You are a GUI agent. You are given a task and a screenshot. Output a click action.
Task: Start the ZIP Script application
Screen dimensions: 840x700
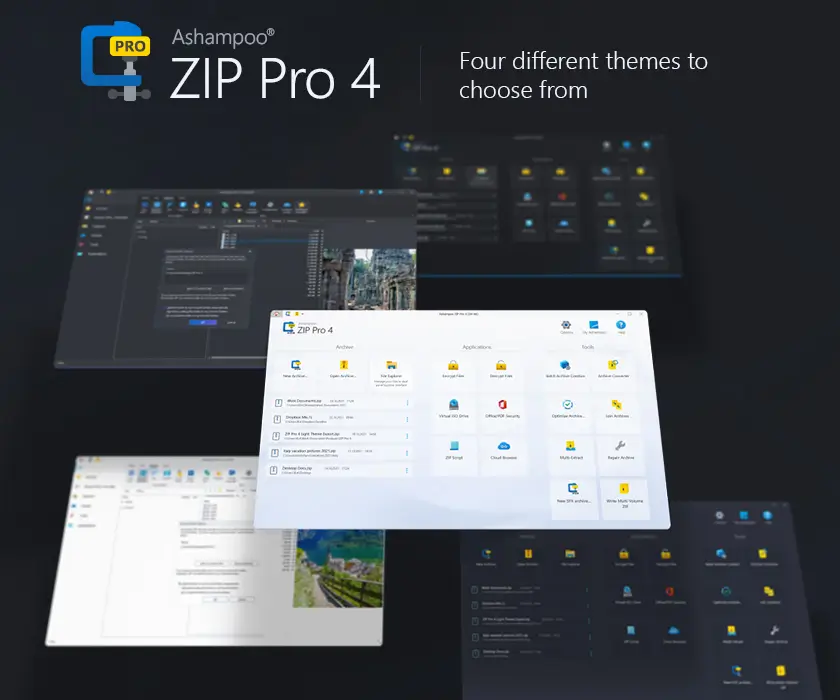click(x=453, y=452)
